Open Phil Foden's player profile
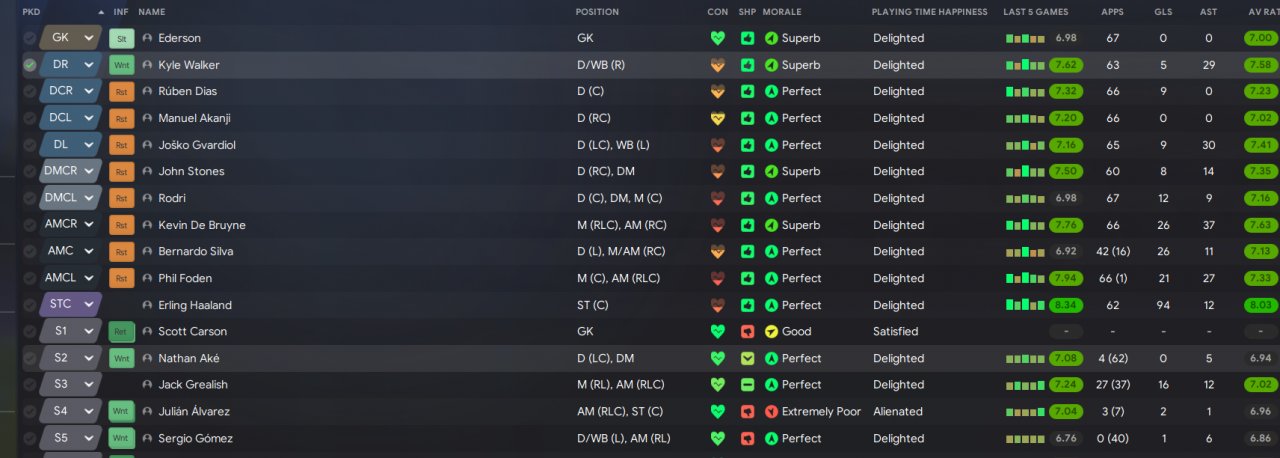Image resolution: width=1280 pixels, height=458 pixels. pyautogui.click(x=185, y=278)
